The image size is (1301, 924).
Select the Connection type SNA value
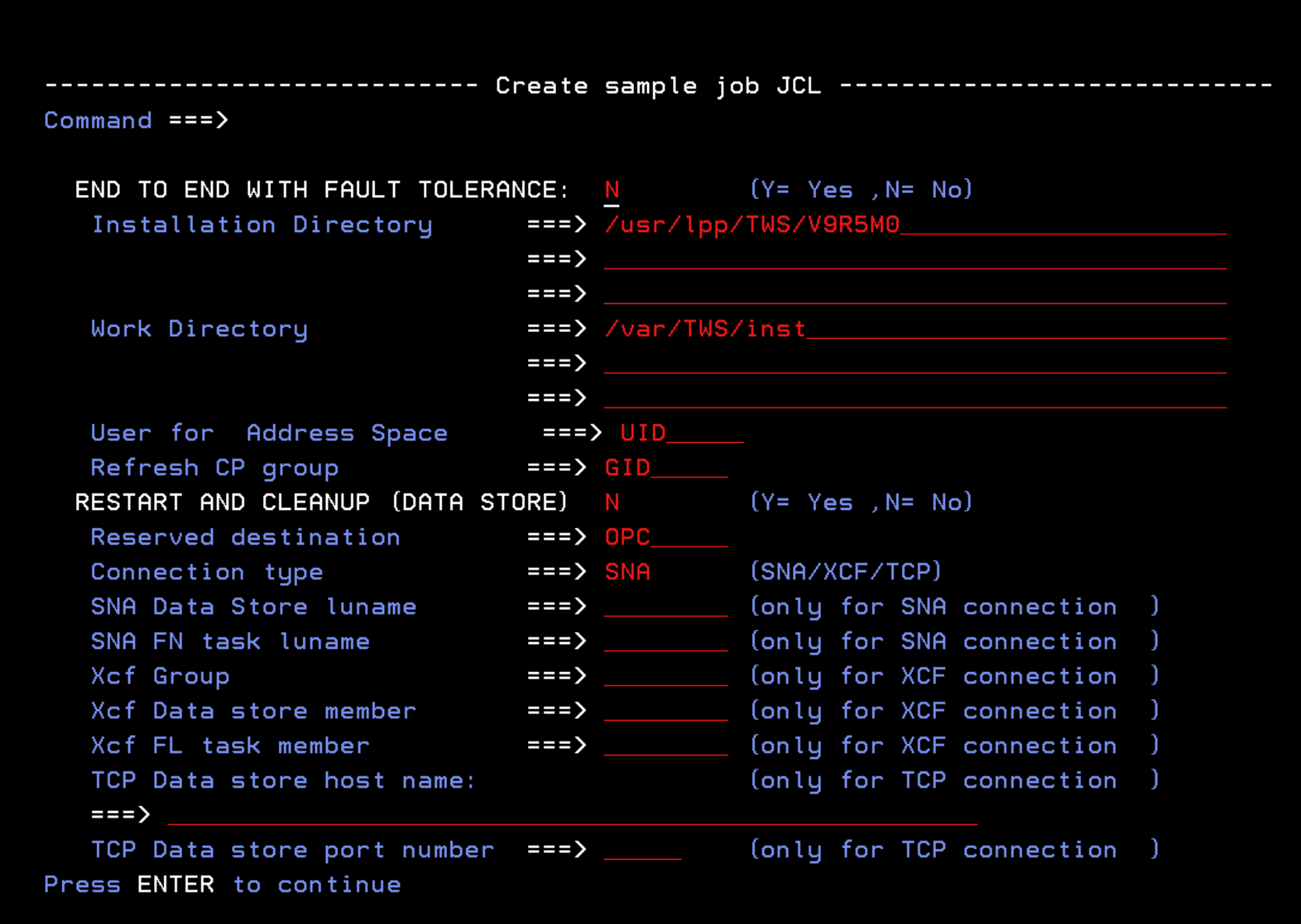point(627,572)
